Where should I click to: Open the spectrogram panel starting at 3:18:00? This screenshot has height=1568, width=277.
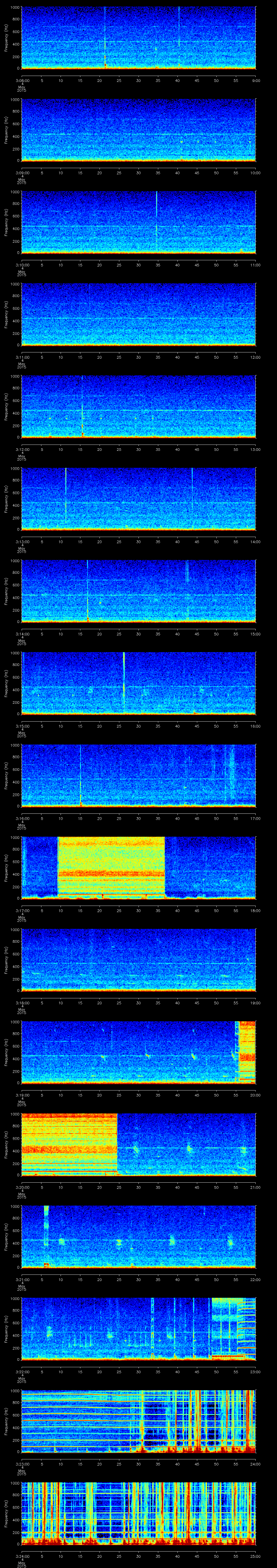(139, 960)
